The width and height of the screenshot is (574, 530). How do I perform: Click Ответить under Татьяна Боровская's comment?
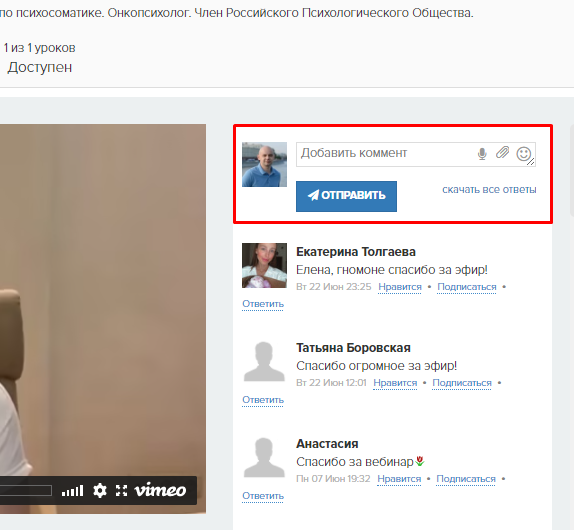[x=263, y=400]
